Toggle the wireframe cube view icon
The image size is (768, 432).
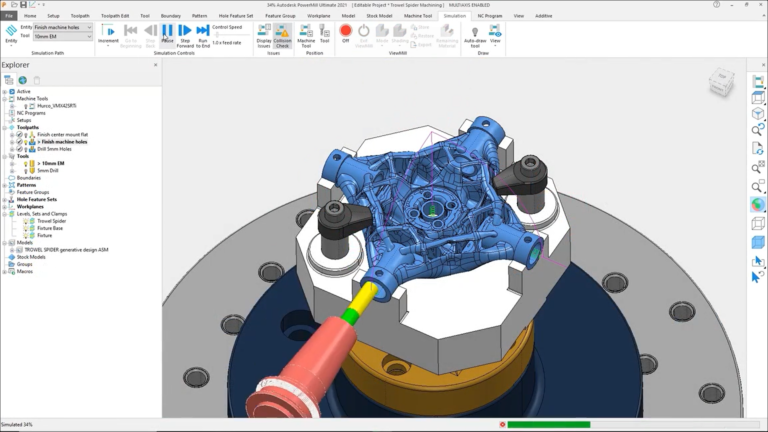pyautogui.click(x=758, y=223)
